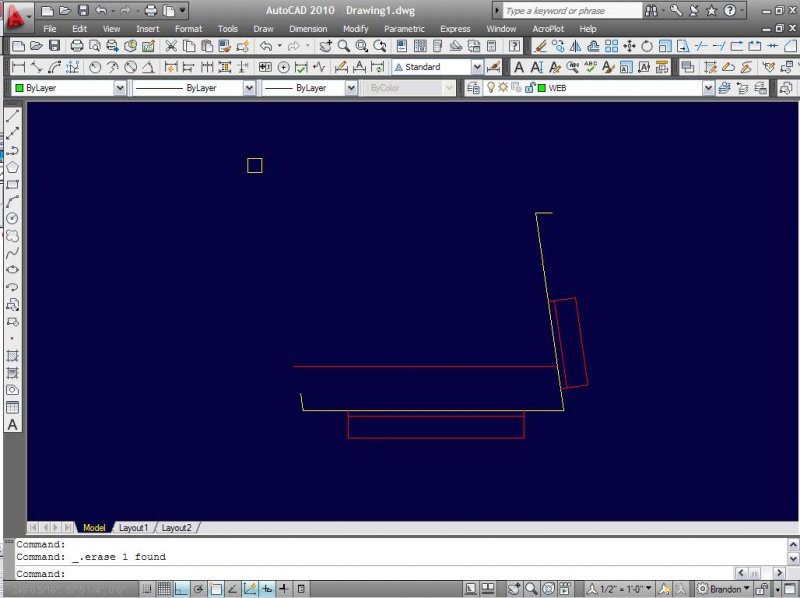Viewport: 800px width, 598px height.
Task: Toggle Grid Display in status bar
Action: [x=164, y=589]
